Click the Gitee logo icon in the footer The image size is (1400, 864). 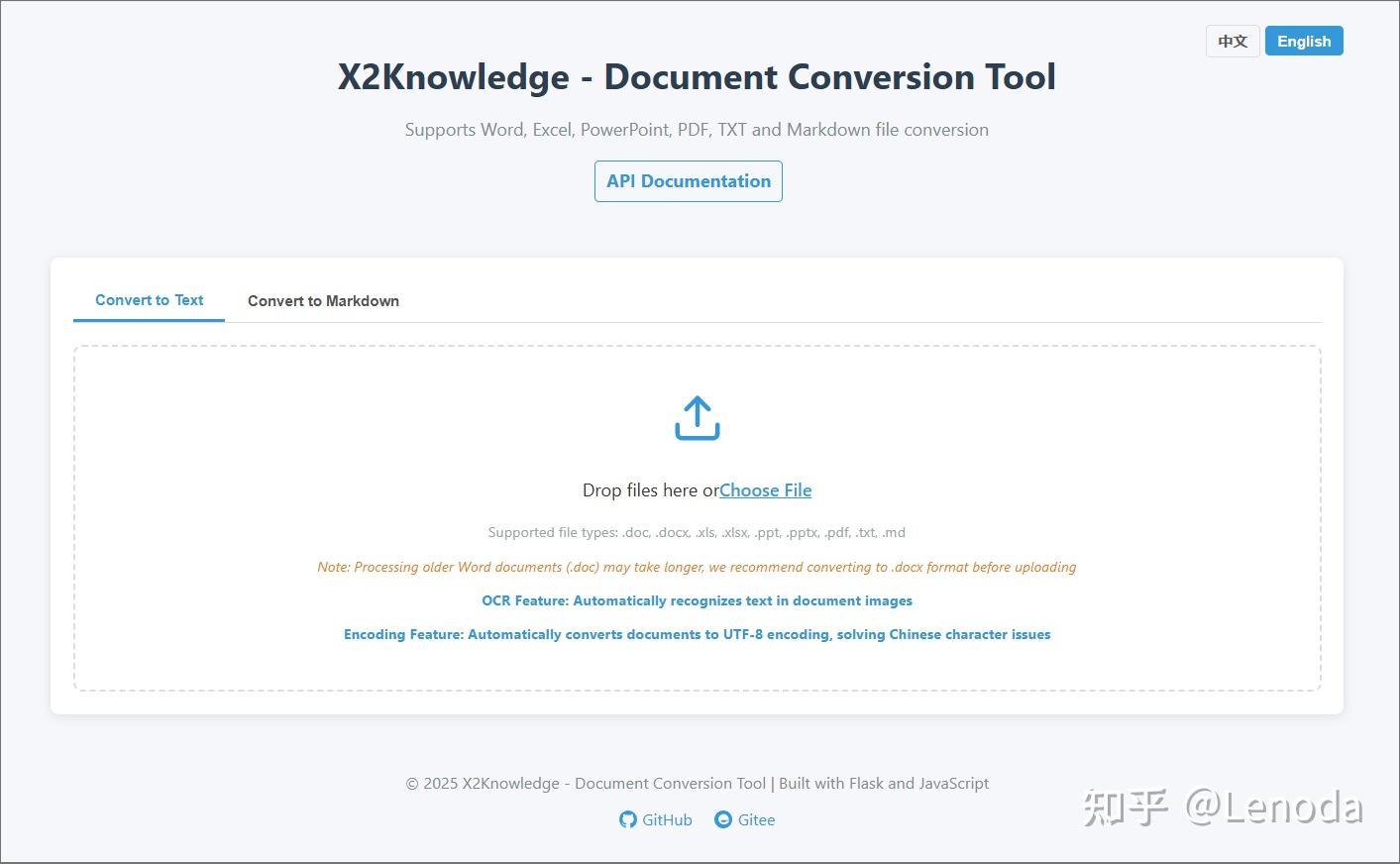tap(723, 819)
